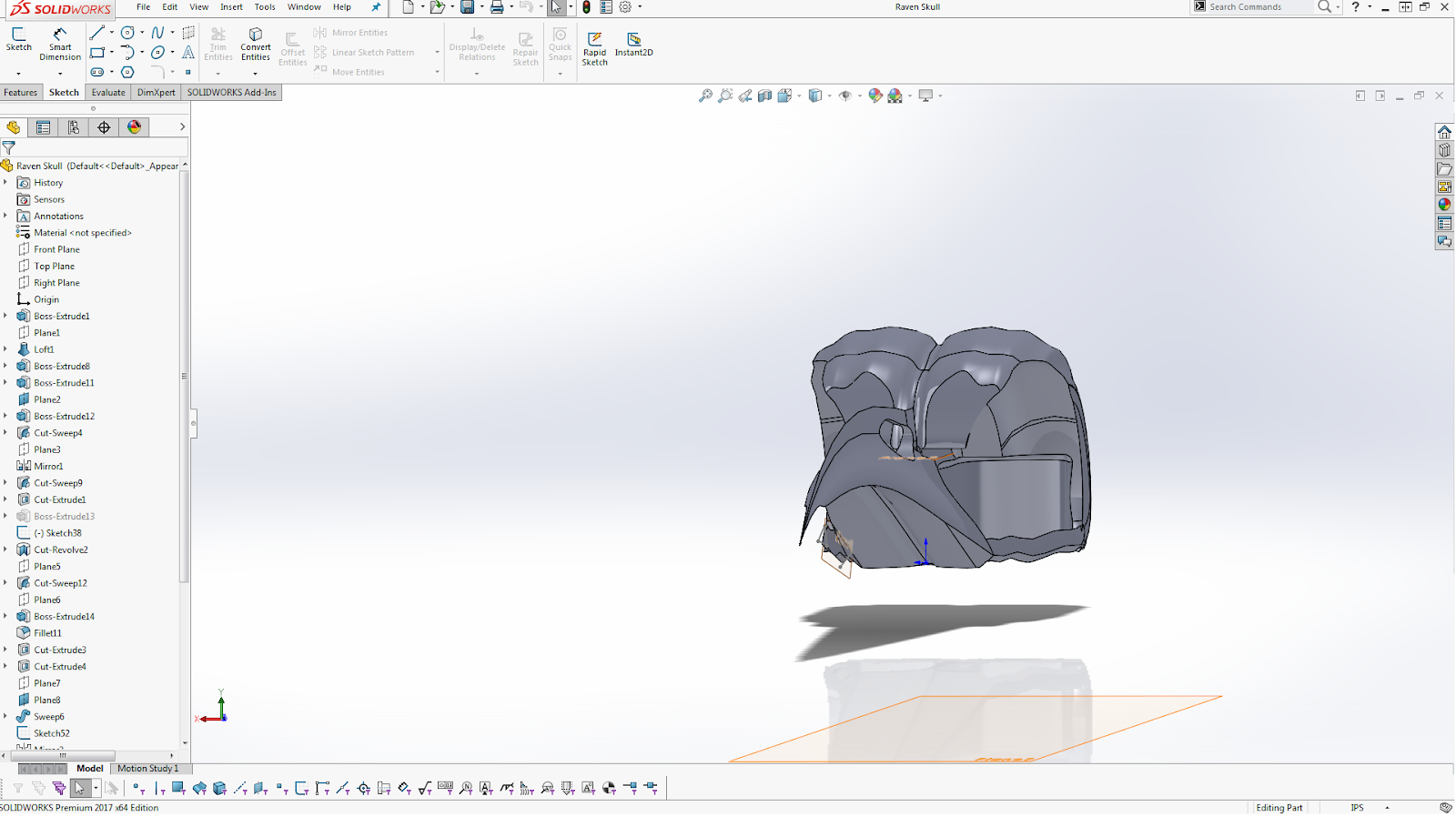Click the feature tree vertical scrollbar
The height and width of the screenshot is (817, 1456).
pos(185,376)
